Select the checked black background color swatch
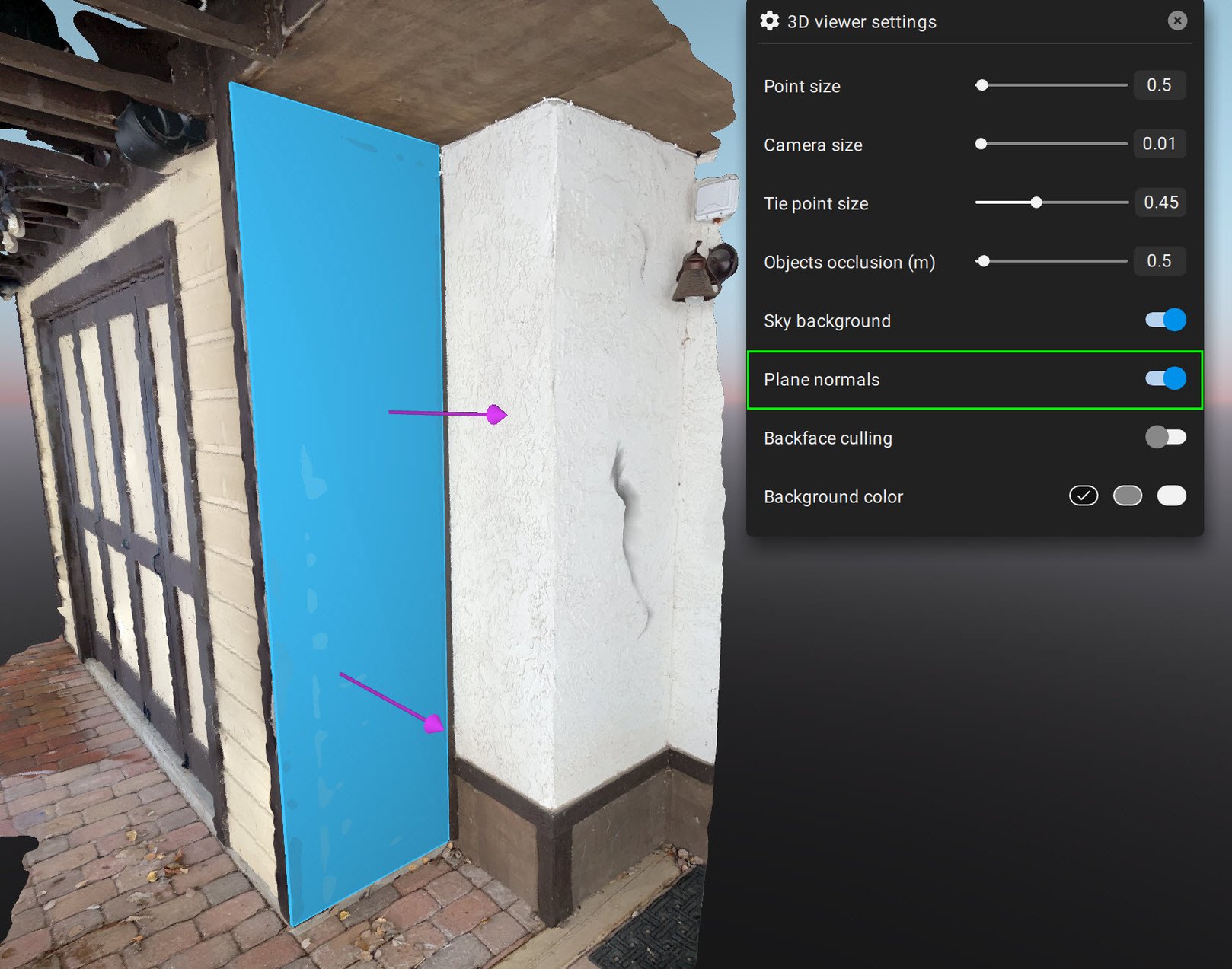Image resolution: width=1232 pixels, height=969 pixels. coord(1084,496)
